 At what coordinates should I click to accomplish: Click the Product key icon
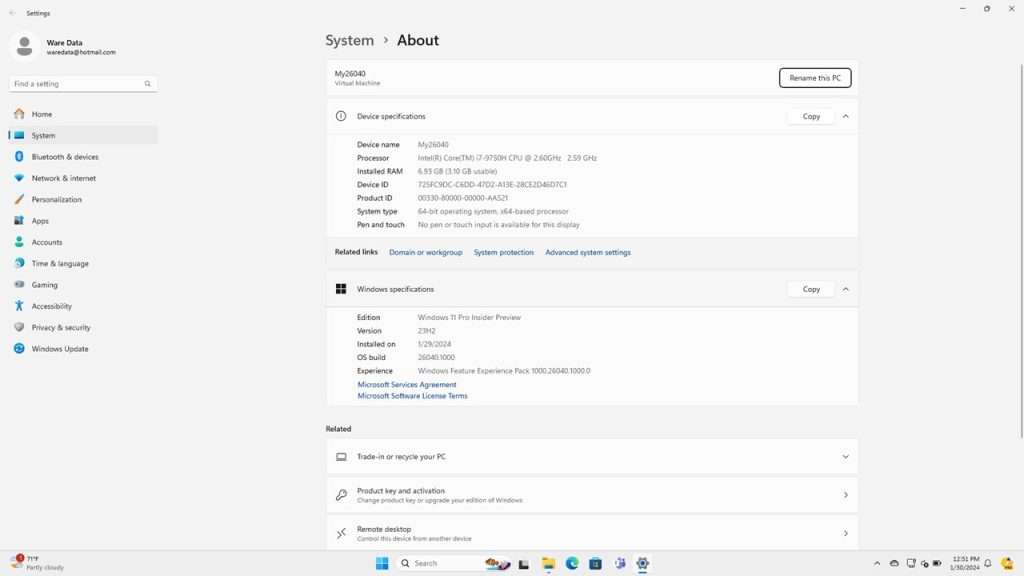click(341, 495)
